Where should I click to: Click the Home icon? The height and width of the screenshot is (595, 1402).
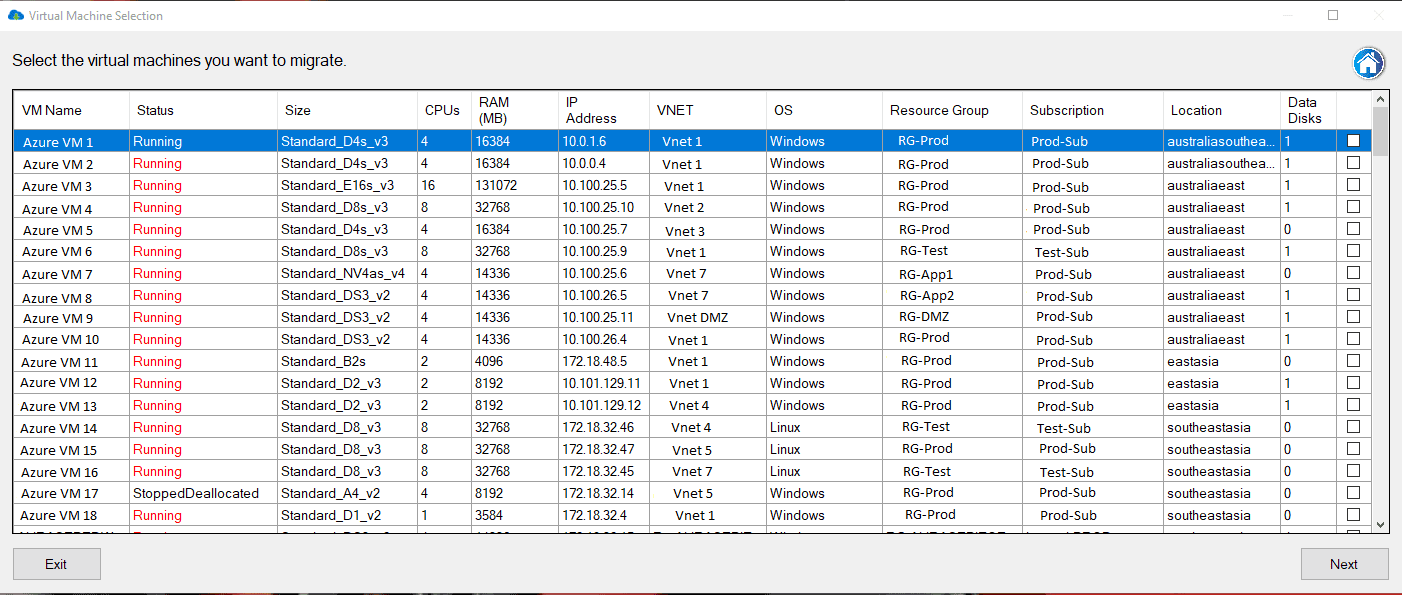[1368, 63]
